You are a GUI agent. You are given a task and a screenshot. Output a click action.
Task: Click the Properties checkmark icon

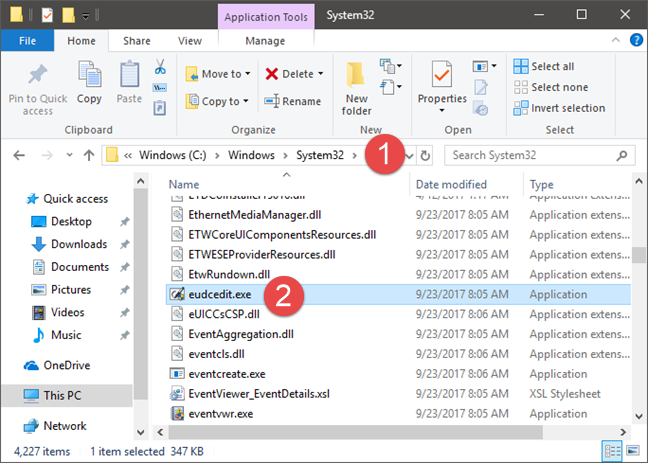click(x=442, y=74)
